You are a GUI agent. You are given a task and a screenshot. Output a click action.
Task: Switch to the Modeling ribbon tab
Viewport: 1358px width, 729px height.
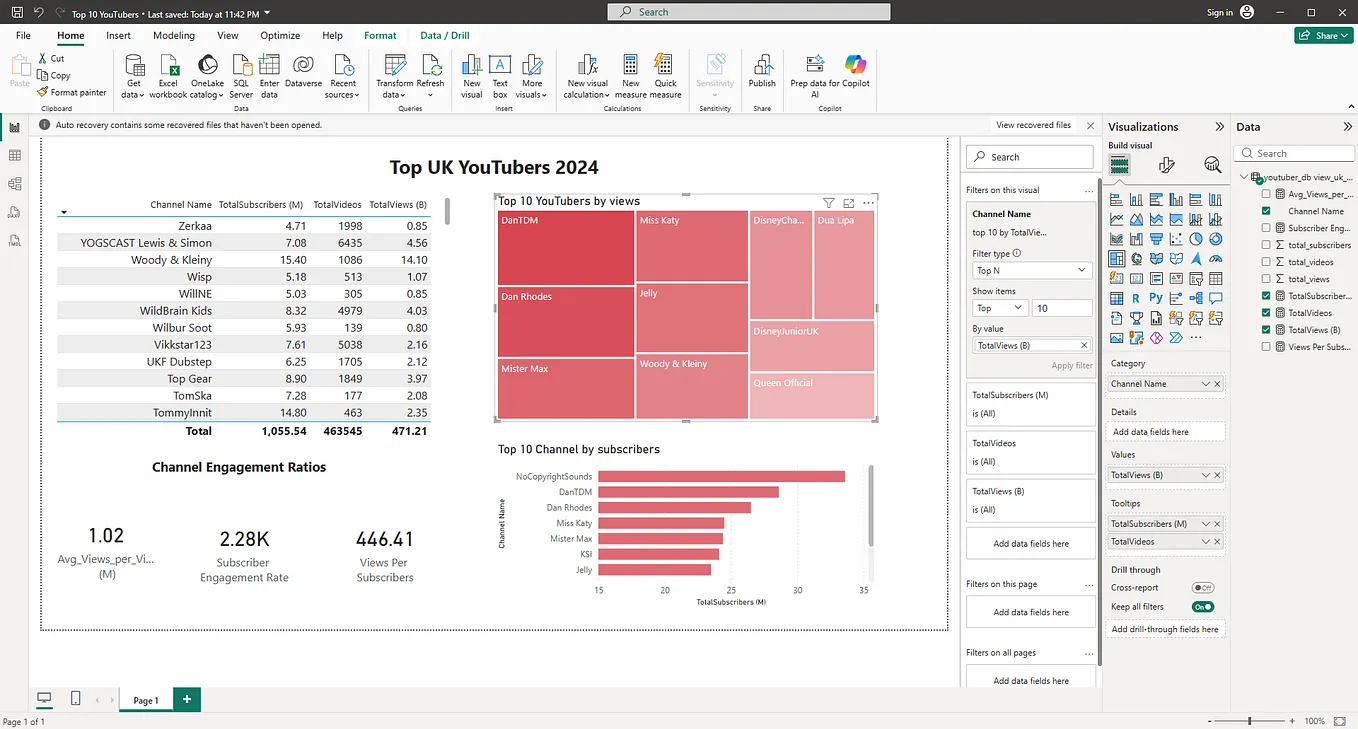pyautogui.click(x=174, y=36)
